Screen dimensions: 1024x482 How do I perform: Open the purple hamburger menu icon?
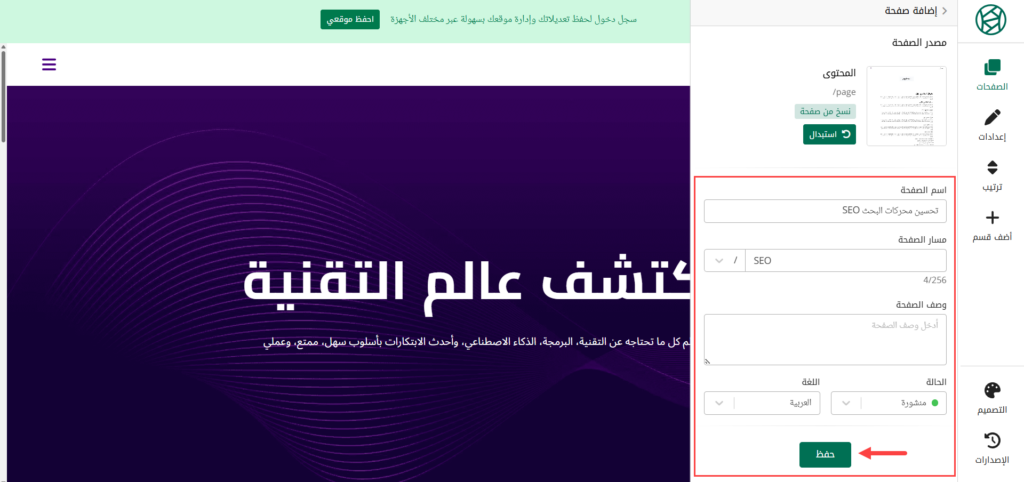click(49, 65)
